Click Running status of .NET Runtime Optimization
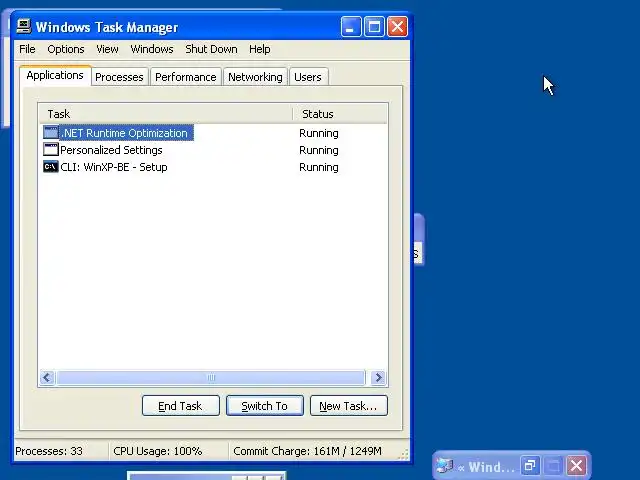Image resolution: width=640 pixels, height=480 pixels. pos(319,133)
